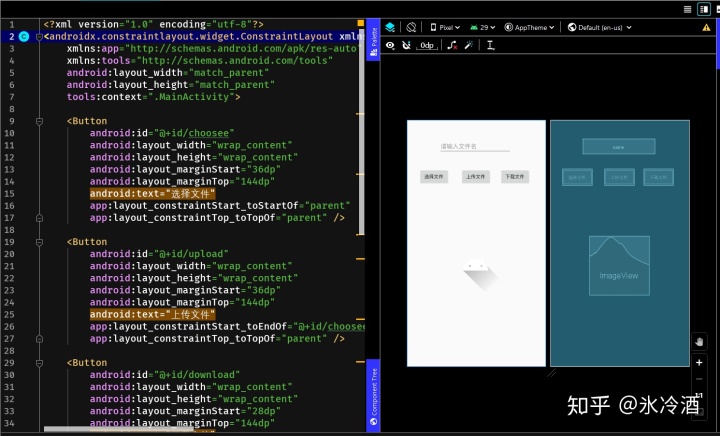Select the 下载文件 button in design preview
Screen dimensions: 720x436
[x=515, y=177]
